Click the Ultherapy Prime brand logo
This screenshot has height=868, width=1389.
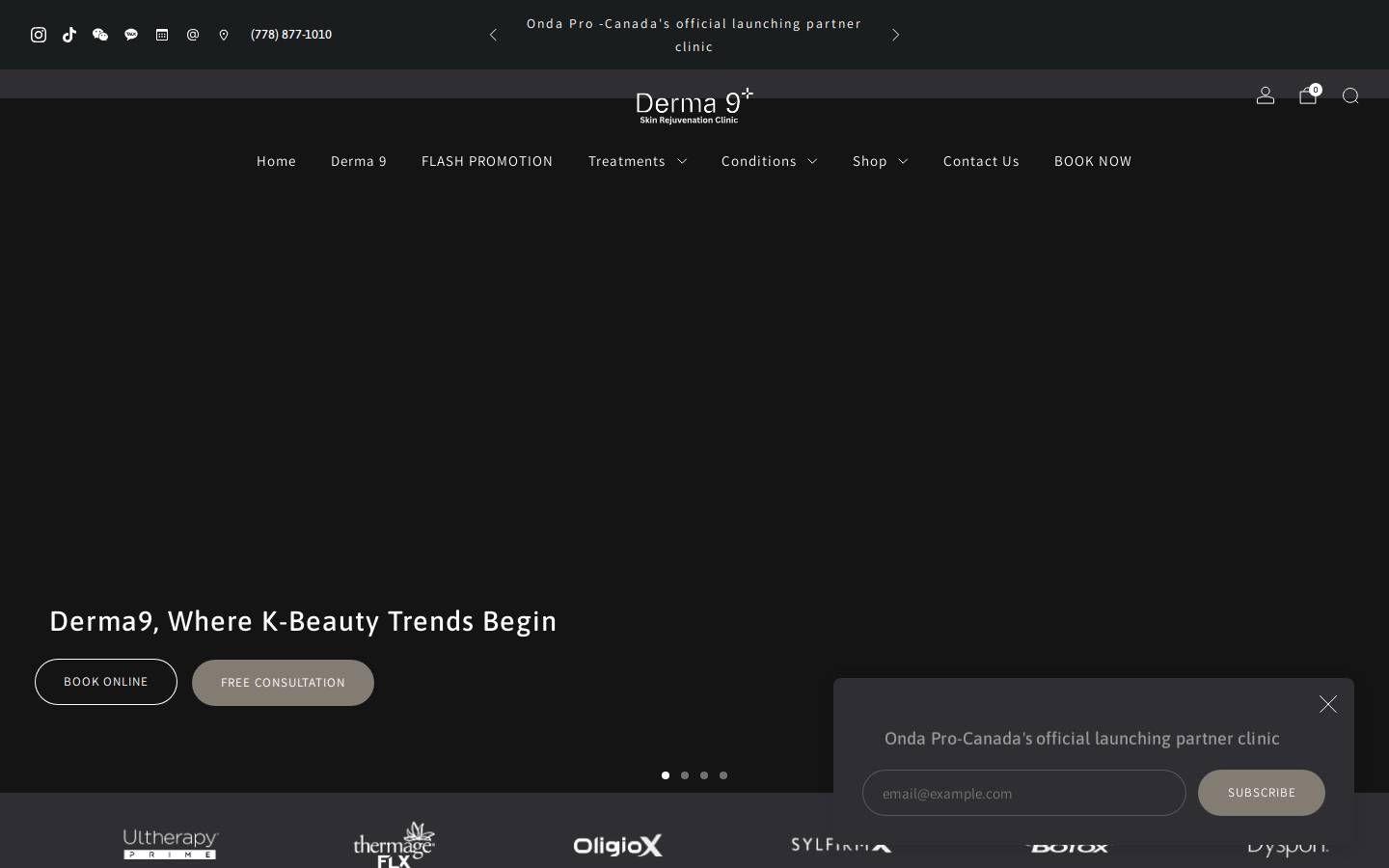(x=171, y=844)
